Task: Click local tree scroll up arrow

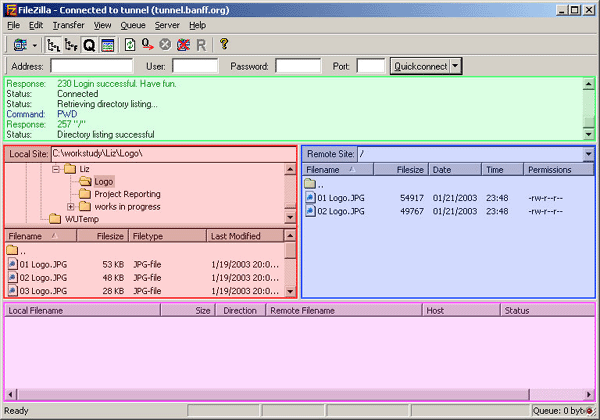Action: pyautogui.click(x=290, y=169)
